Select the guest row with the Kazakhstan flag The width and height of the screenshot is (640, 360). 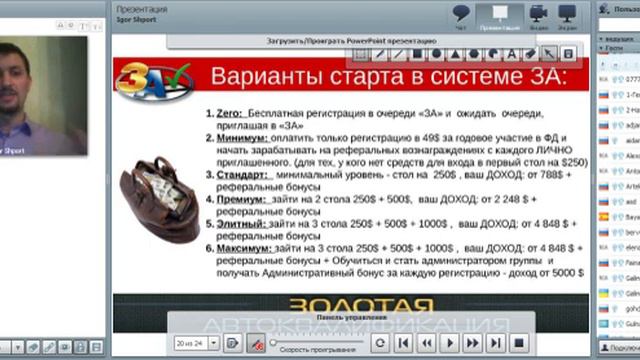click(x=619, y=324)
